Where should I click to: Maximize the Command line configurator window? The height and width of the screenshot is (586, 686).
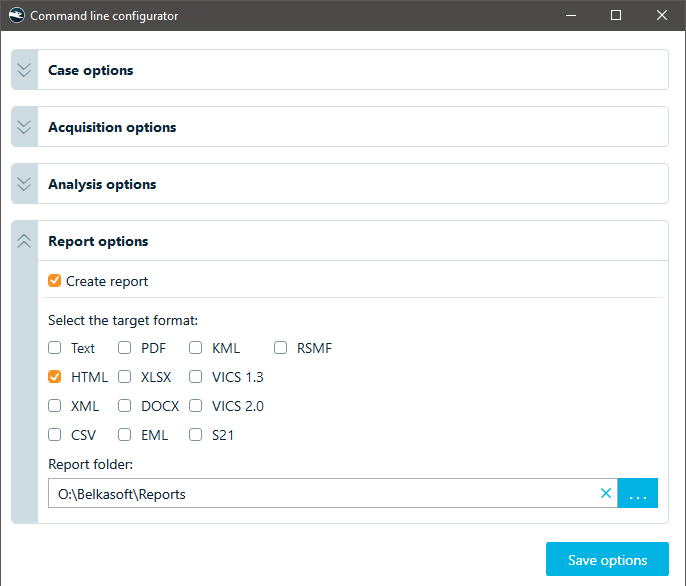pyautogui.click(x=616, y=15)
